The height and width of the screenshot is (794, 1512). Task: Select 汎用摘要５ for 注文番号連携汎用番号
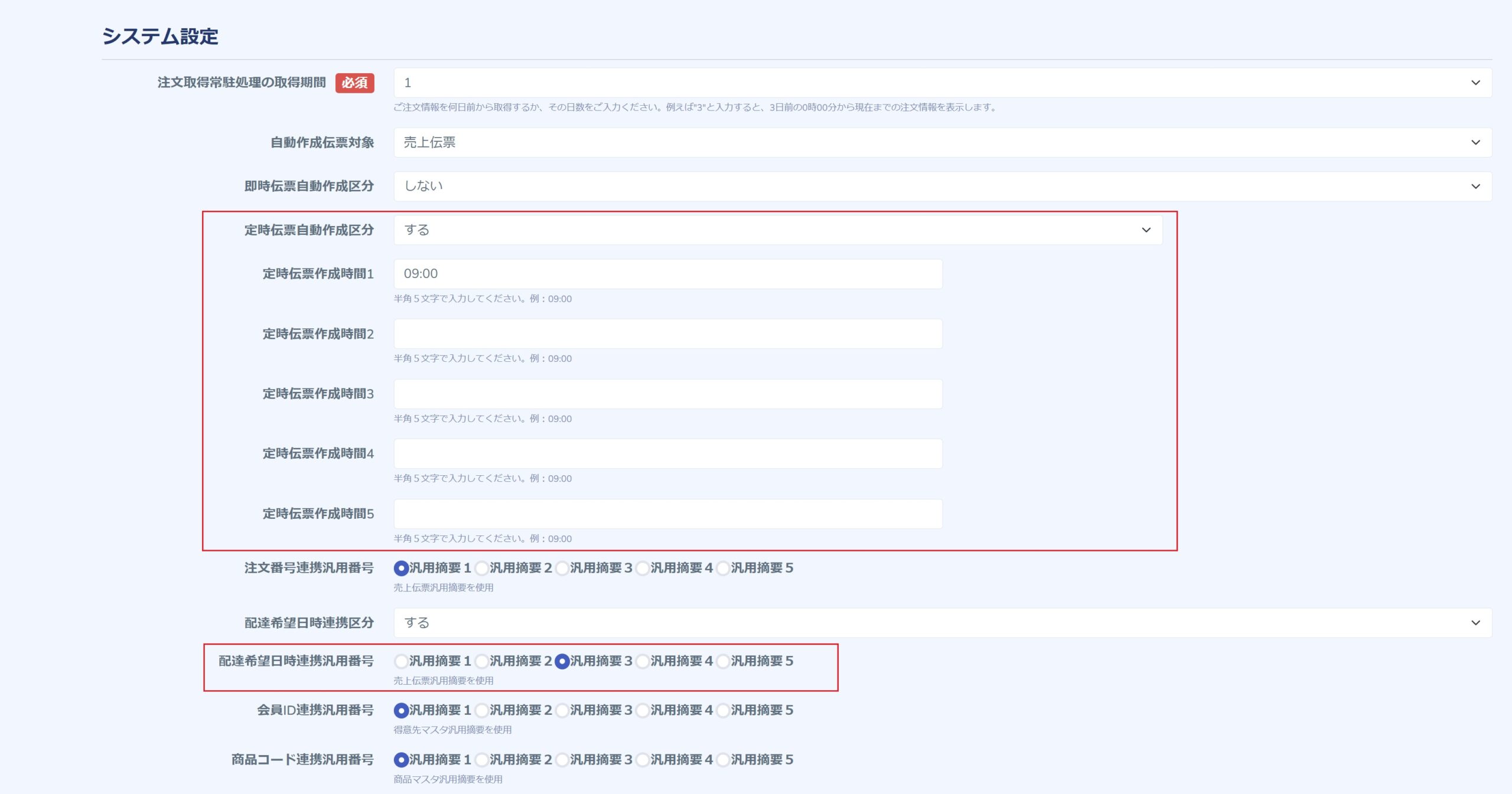click(x=723, y=568)
